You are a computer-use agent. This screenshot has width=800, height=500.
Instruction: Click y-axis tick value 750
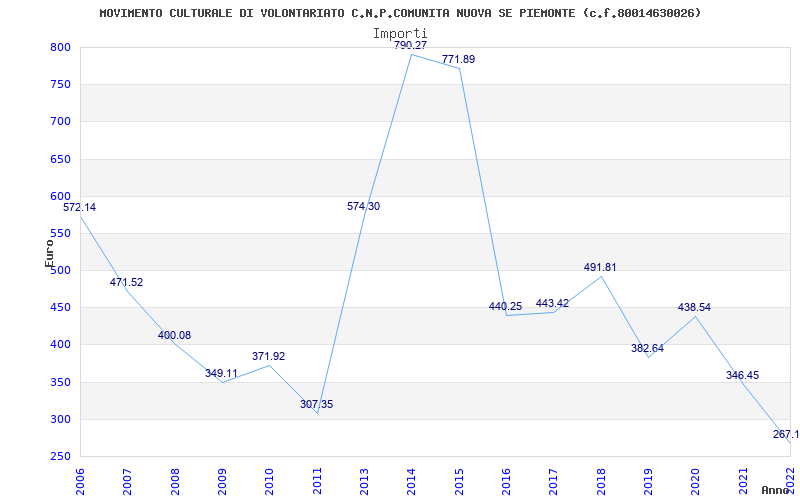click(60, 85)
